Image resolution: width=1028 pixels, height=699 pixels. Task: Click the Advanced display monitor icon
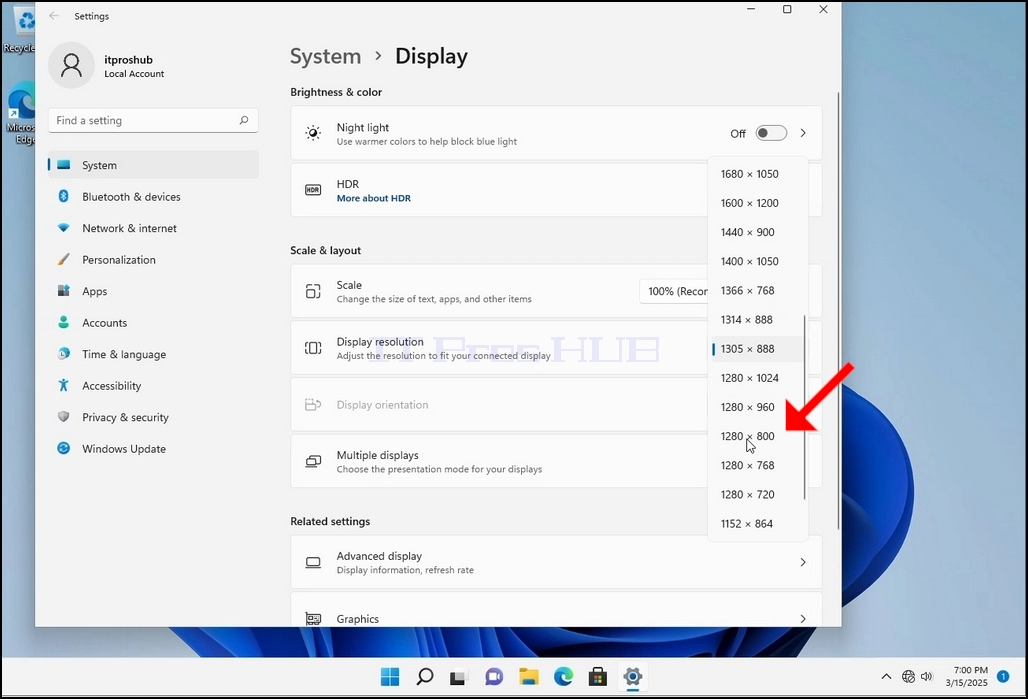tap(313, 563)
